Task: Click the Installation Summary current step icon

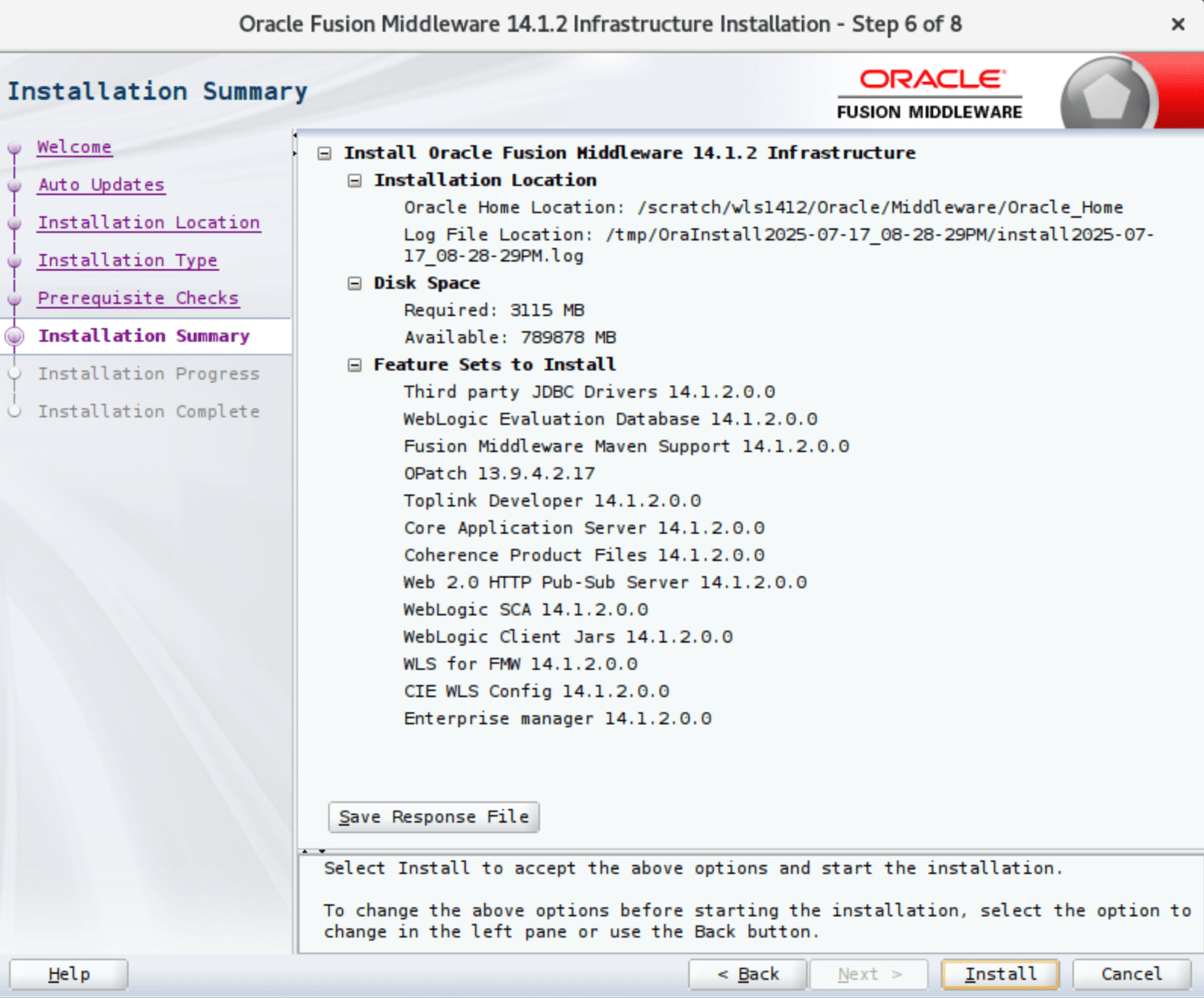Action: [14, 336]
